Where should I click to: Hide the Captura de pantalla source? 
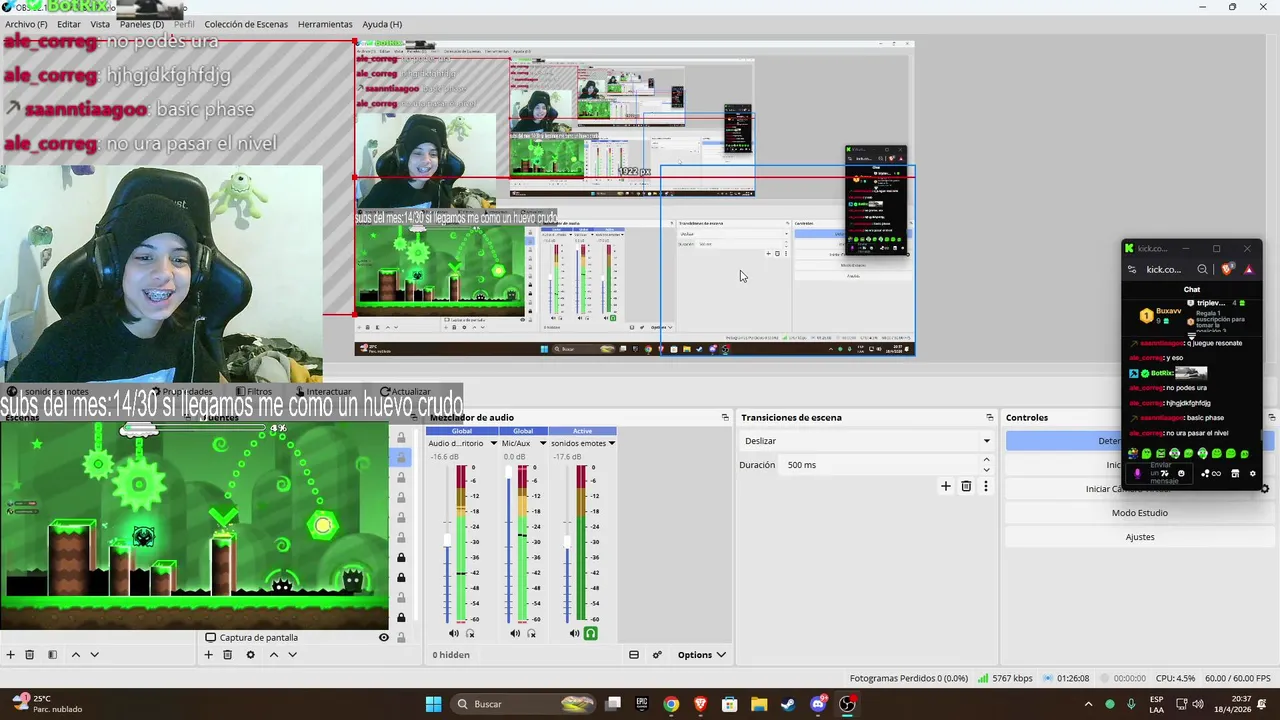[383, 637]
